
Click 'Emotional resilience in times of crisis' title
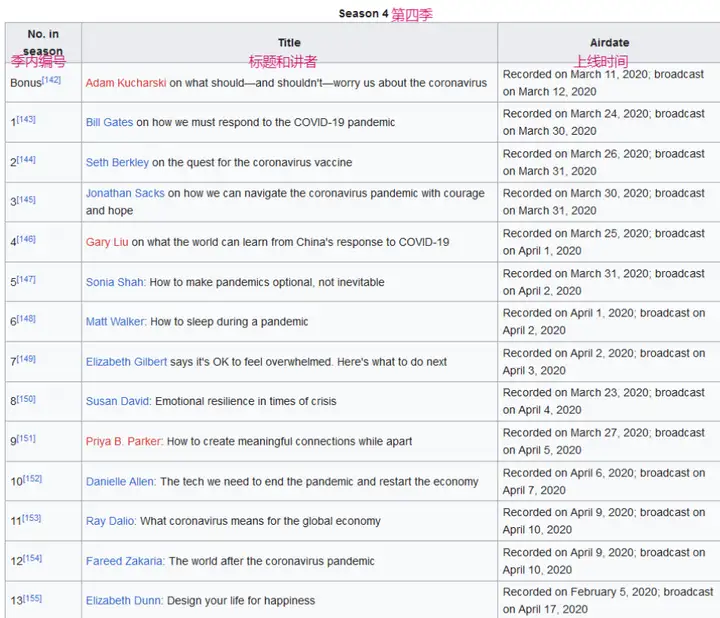246,401
